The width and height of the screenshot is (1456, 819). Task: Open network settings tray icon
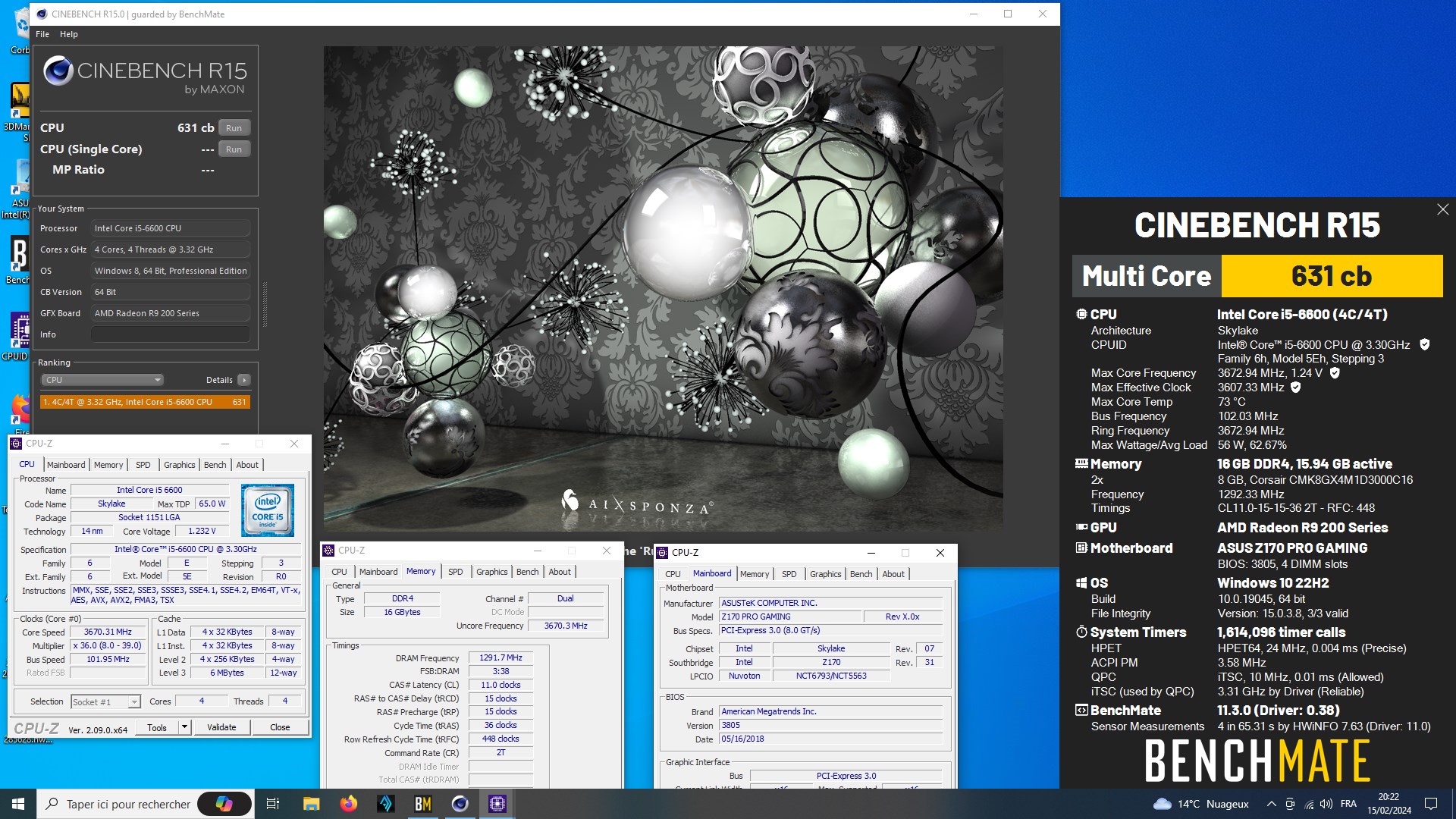[1309, 804]
